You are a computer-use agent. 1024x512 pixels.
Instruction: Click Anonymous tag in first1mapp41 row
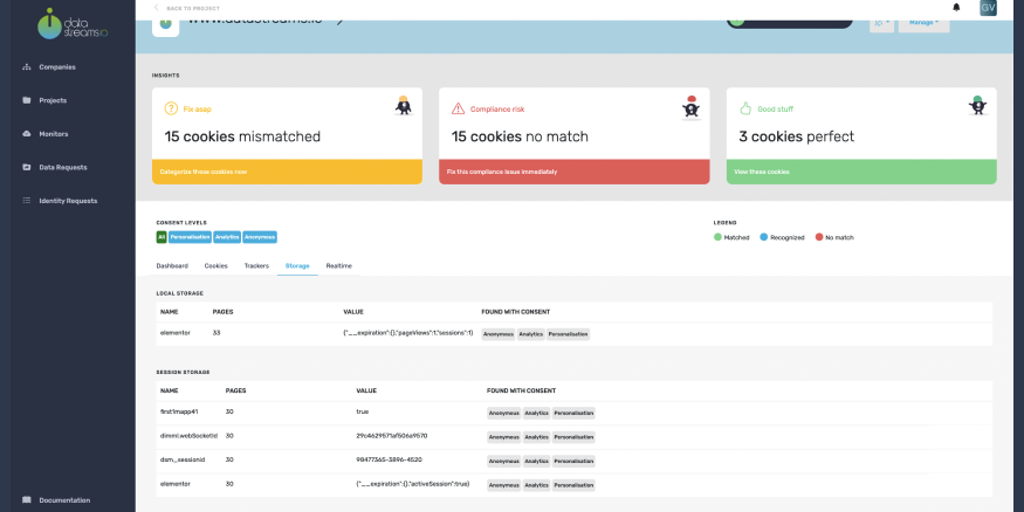pyautogui.click(x=504, y=413)
